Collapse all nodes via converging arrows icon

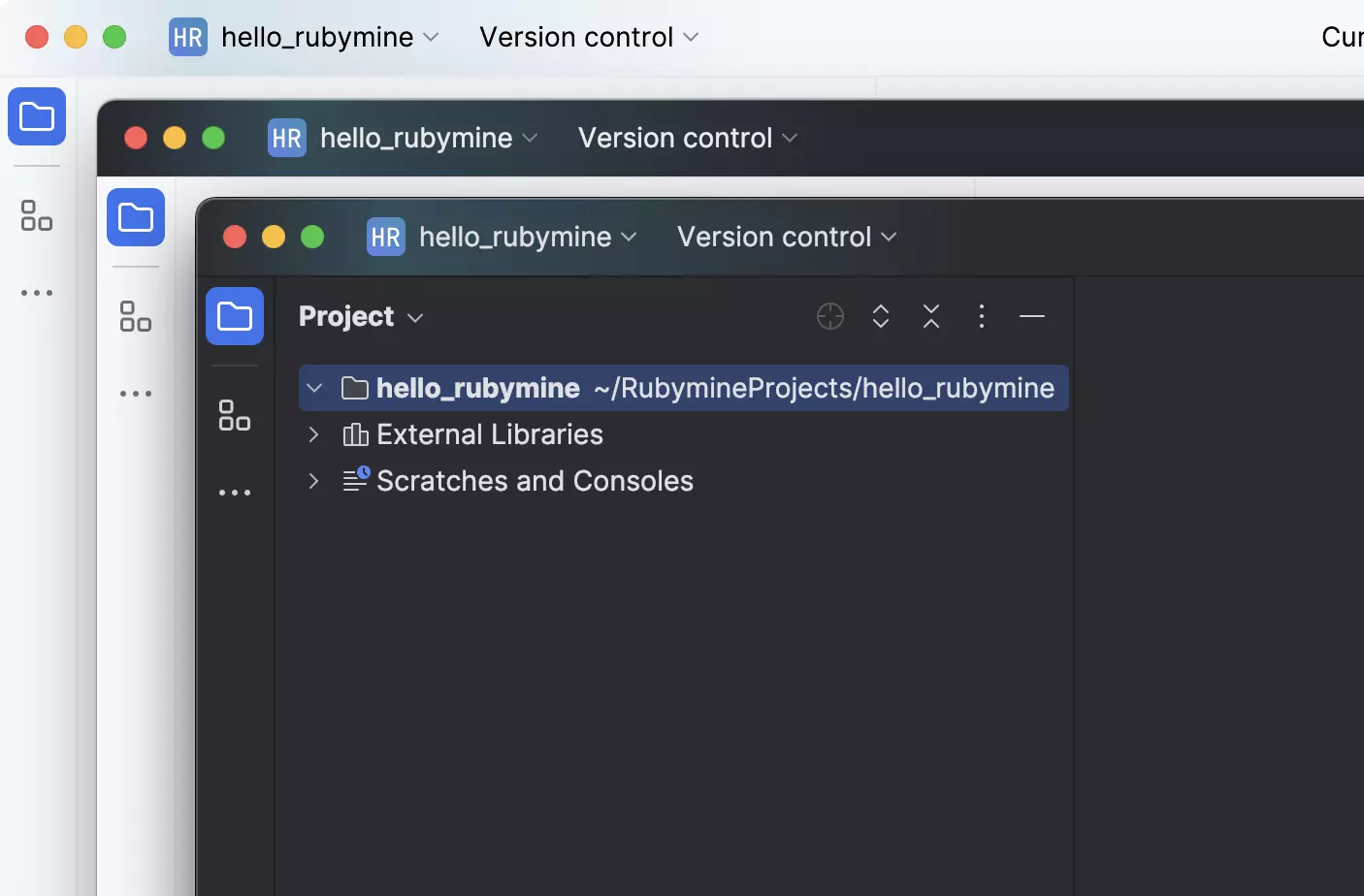[x=931, y=316]
